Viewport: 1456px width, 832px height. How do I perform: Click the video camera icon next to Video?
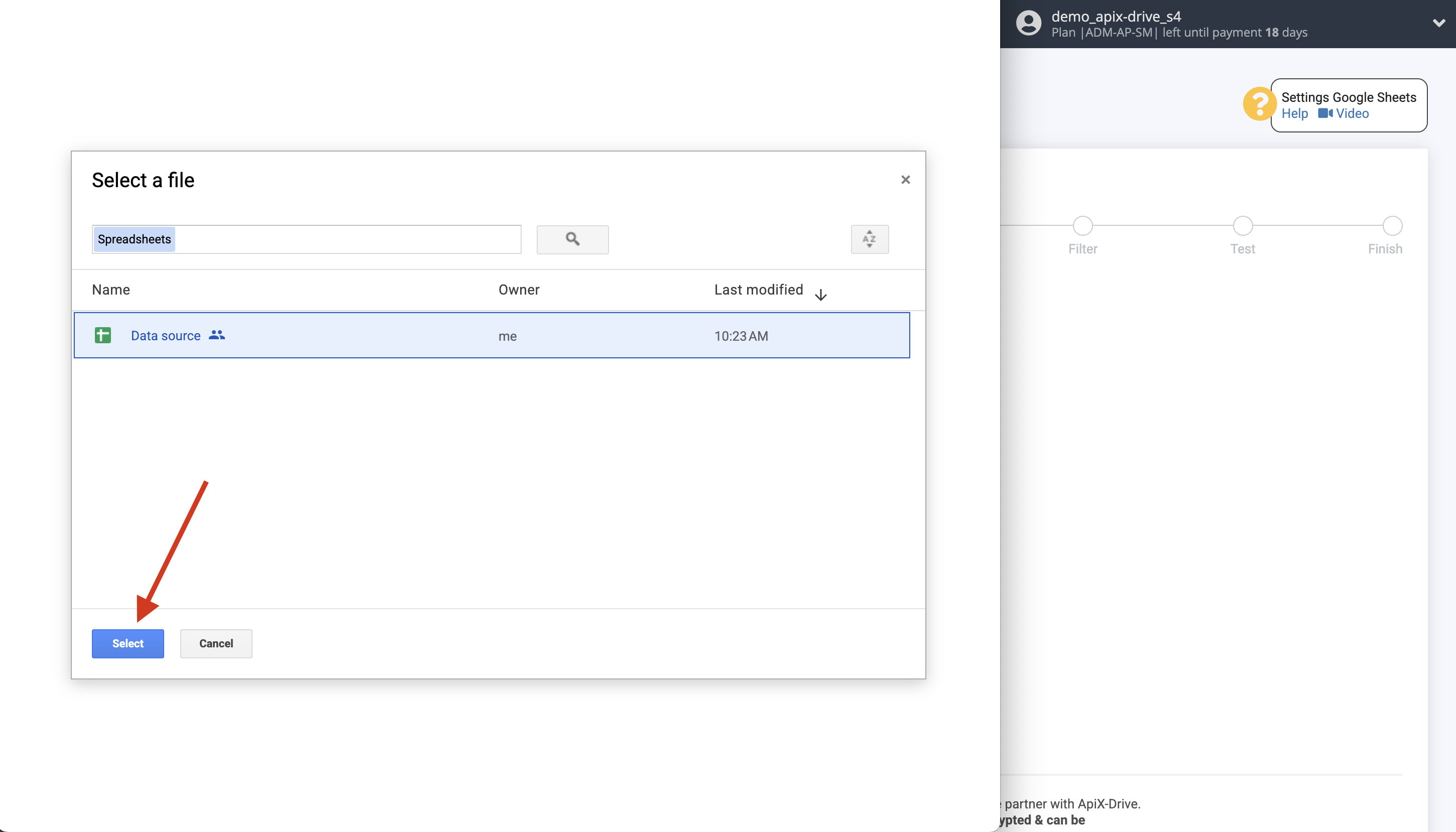(x=1325, y=114)
